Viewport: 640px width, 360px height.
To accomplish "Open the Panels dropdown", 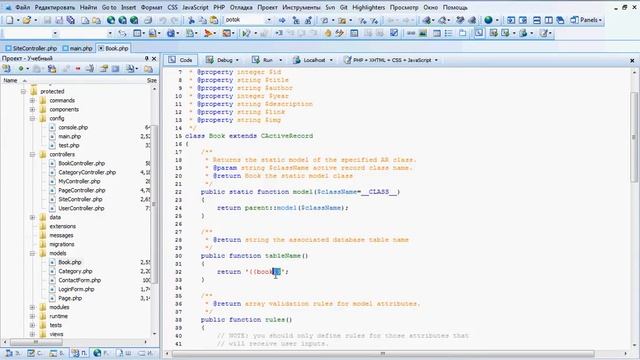I will pyautogui.click(x=586, y=20).
